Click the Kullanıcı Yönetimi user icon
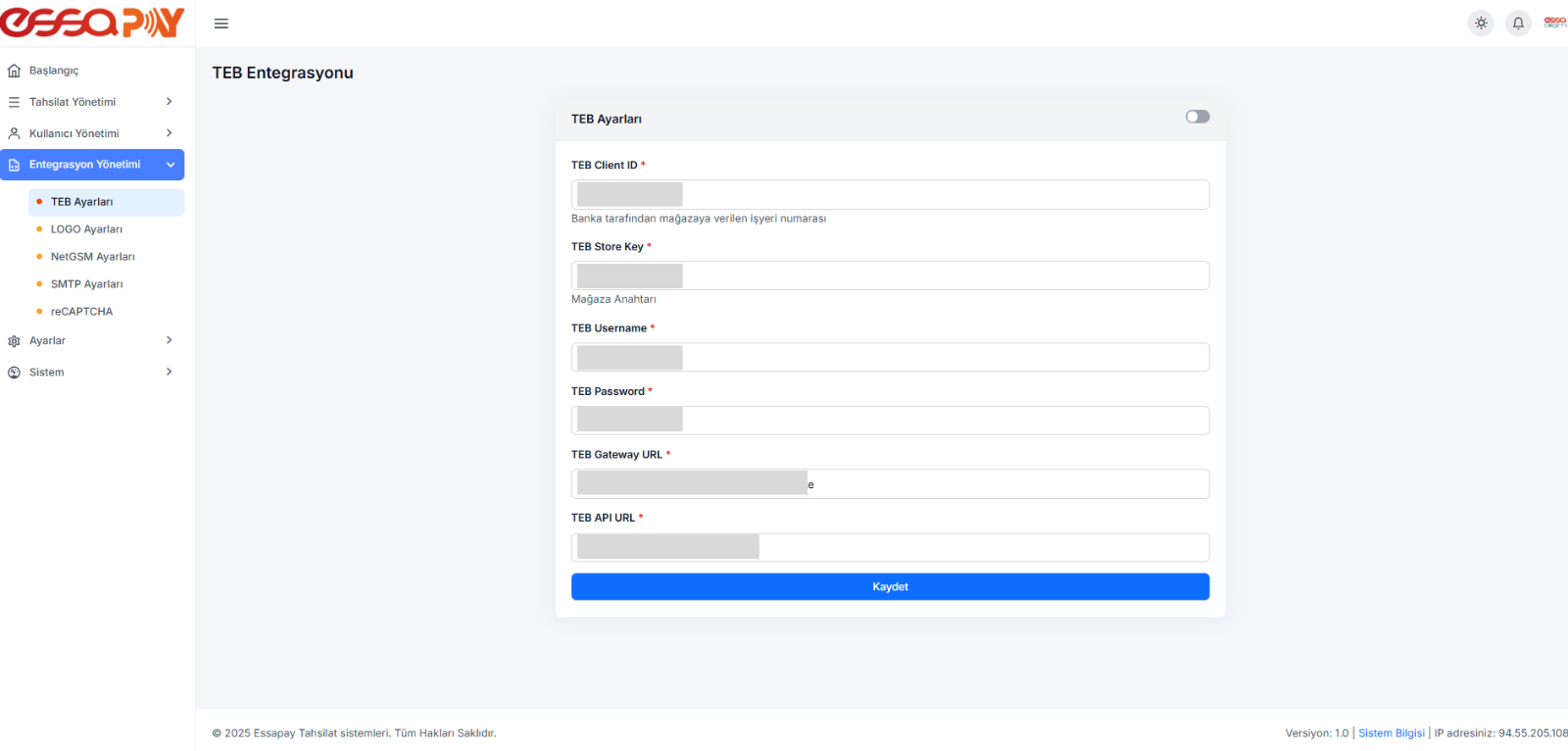Viewport: 1568px width, 751px height. pos(14,133)
